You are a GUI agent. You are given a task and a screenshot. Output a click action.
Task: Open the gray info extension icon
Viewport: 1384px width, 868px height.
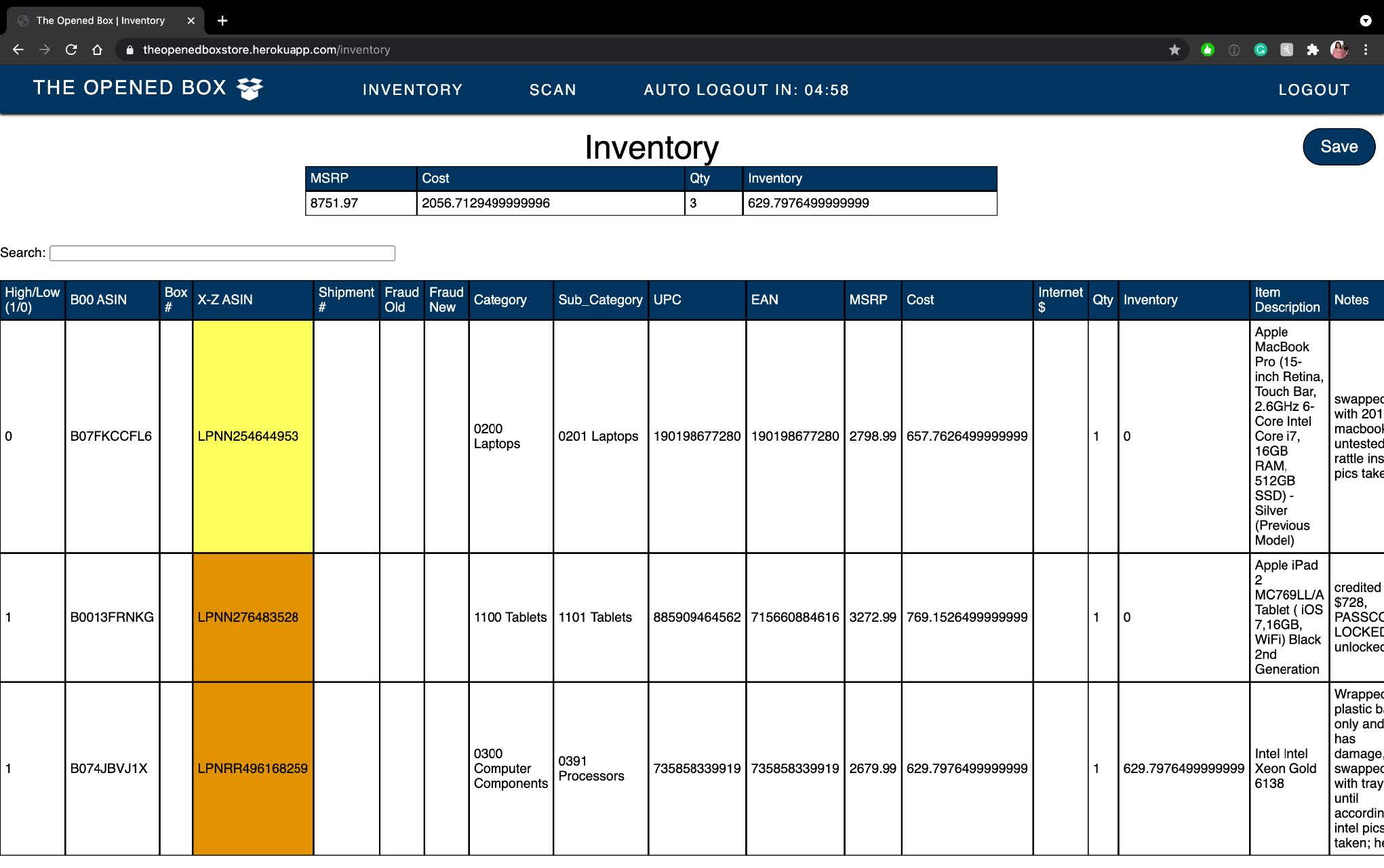[1234, 50]
